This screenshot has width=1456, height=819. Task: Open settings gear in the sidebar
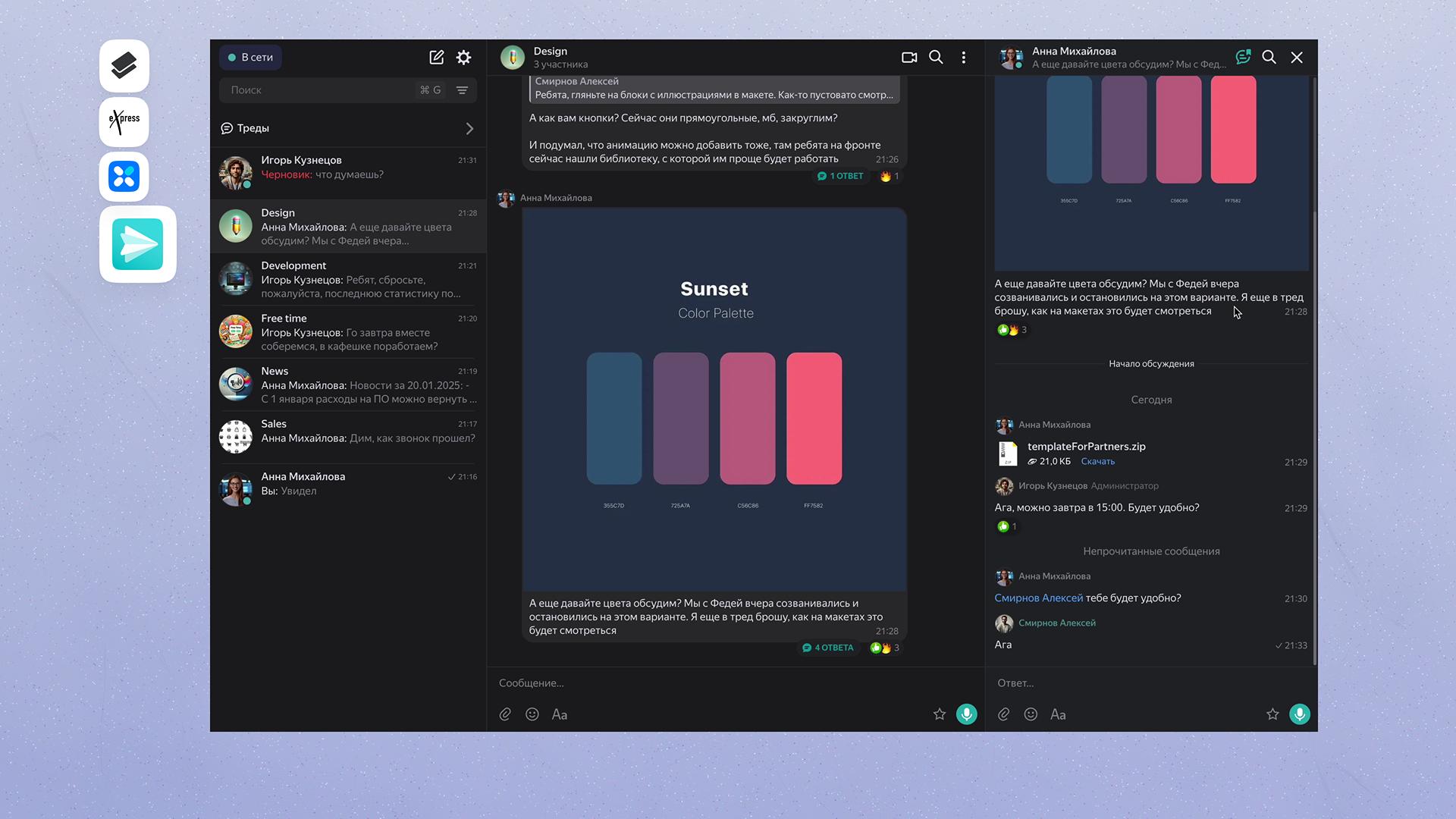click(x=463, y=58)
